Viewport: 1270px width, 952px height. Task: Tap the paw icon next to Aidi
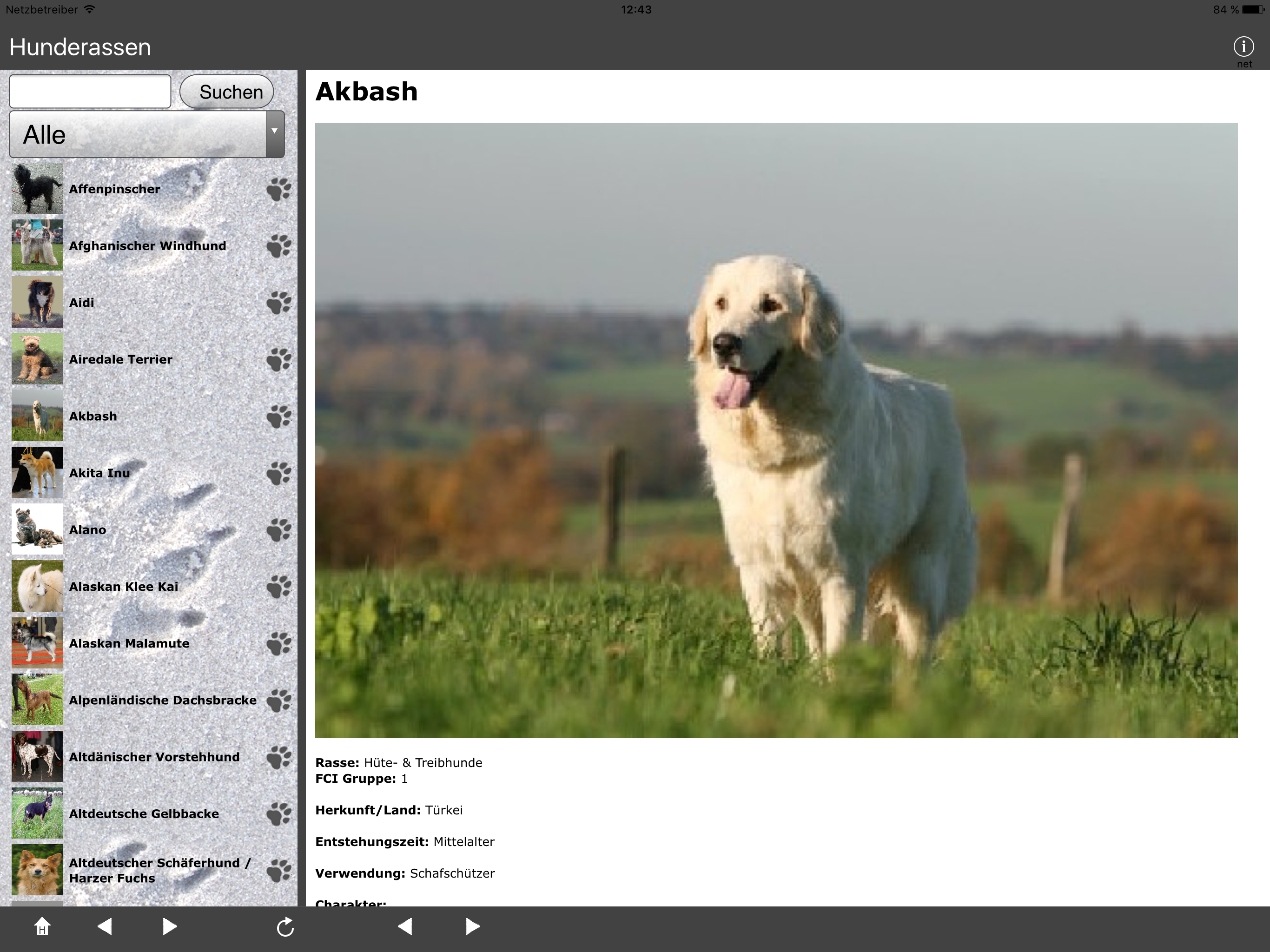pyautogui.click(x=279, y=303)
